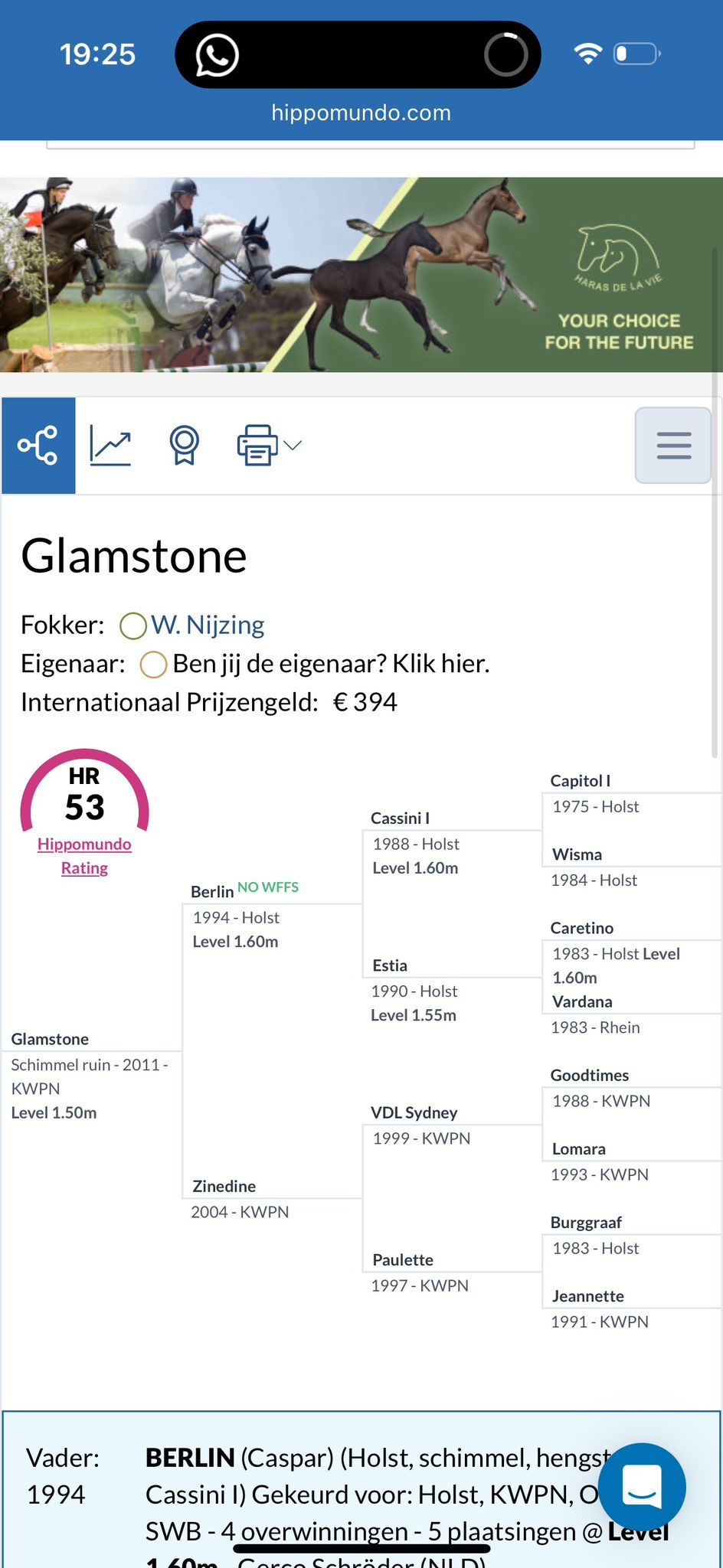
Task: Open Estia in the pedigree
Action: 390,965
